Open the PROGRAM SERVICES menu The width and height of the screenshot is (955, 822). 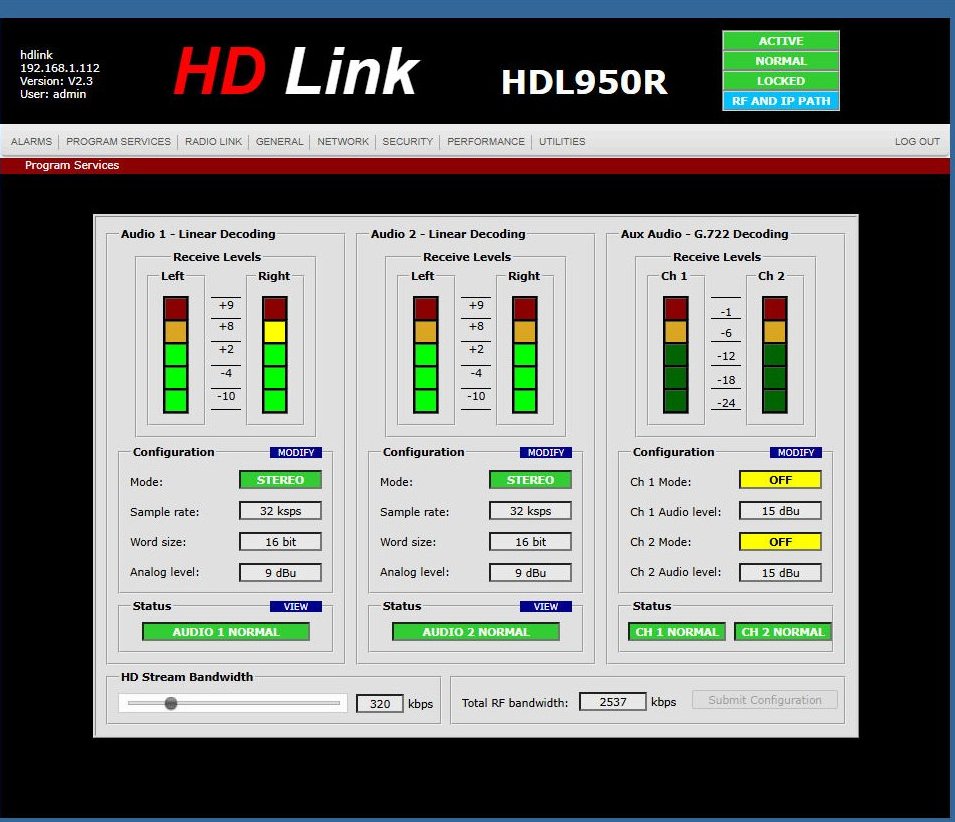coord(118,141)
